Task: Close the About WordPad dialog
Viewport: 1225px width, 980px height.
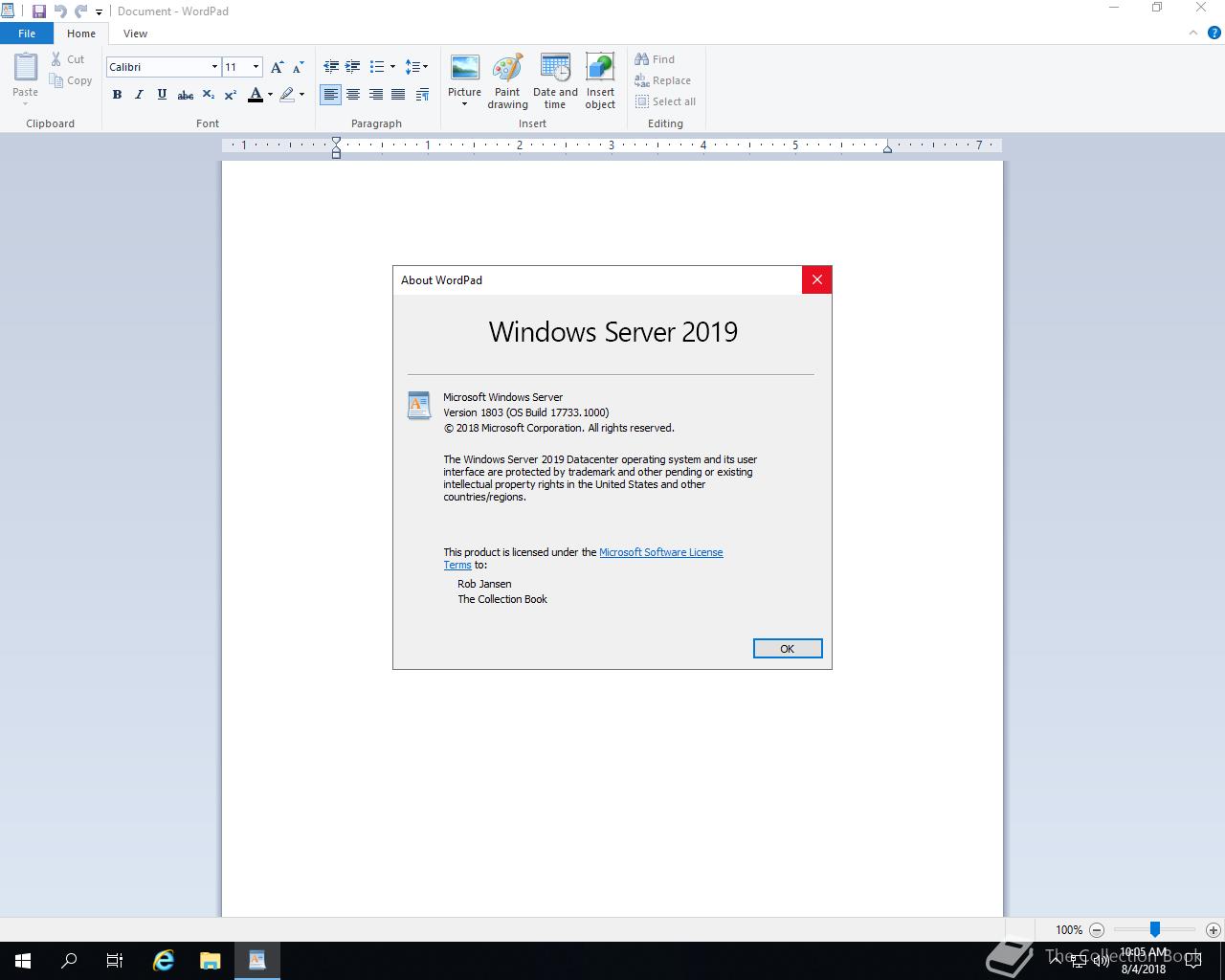Action: [816, 279]
